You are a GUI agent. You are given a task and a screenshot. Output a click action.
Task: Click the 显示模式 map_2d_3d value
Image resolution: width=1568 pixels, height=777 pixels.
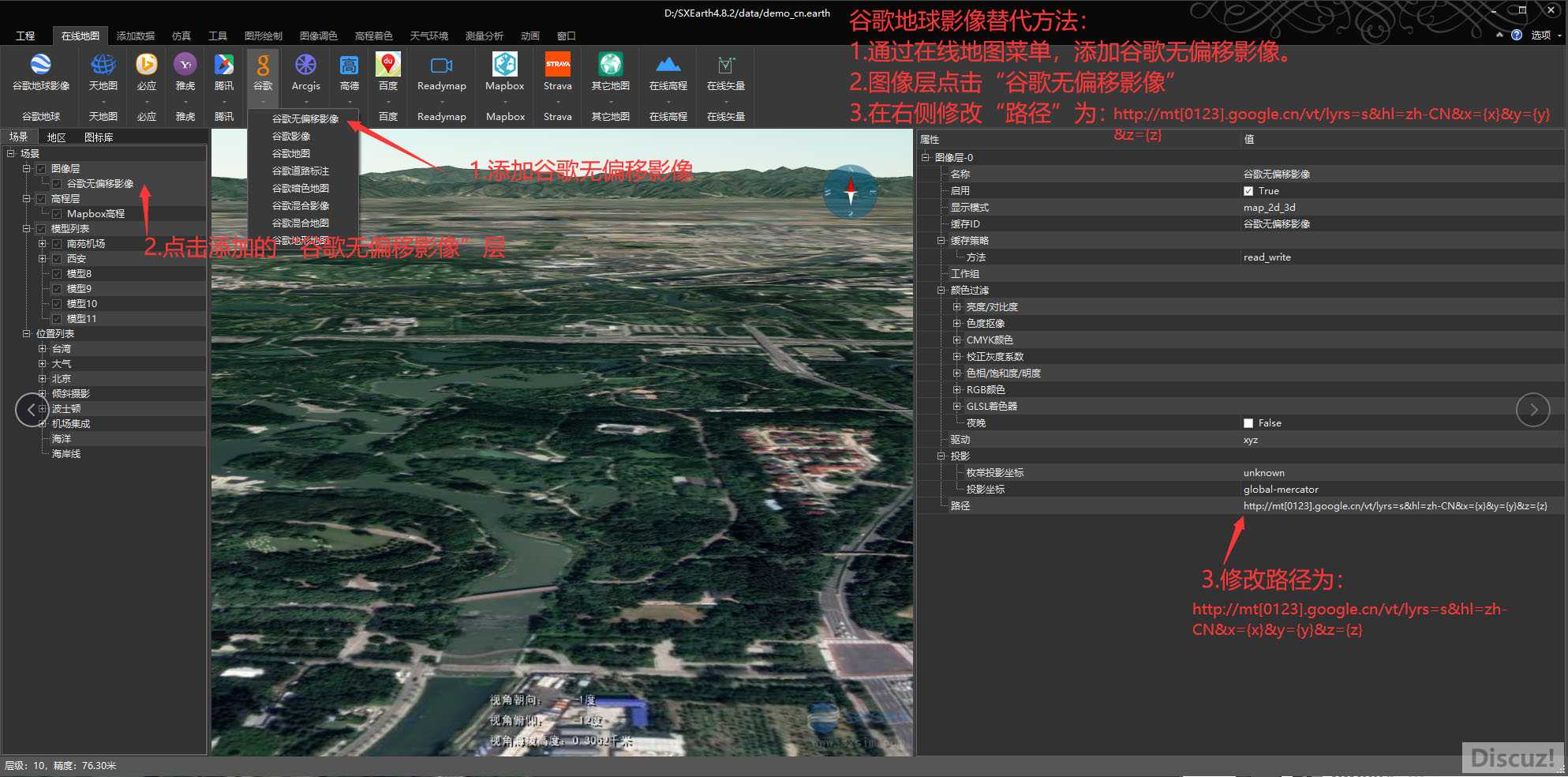(x=1270, y=208)
